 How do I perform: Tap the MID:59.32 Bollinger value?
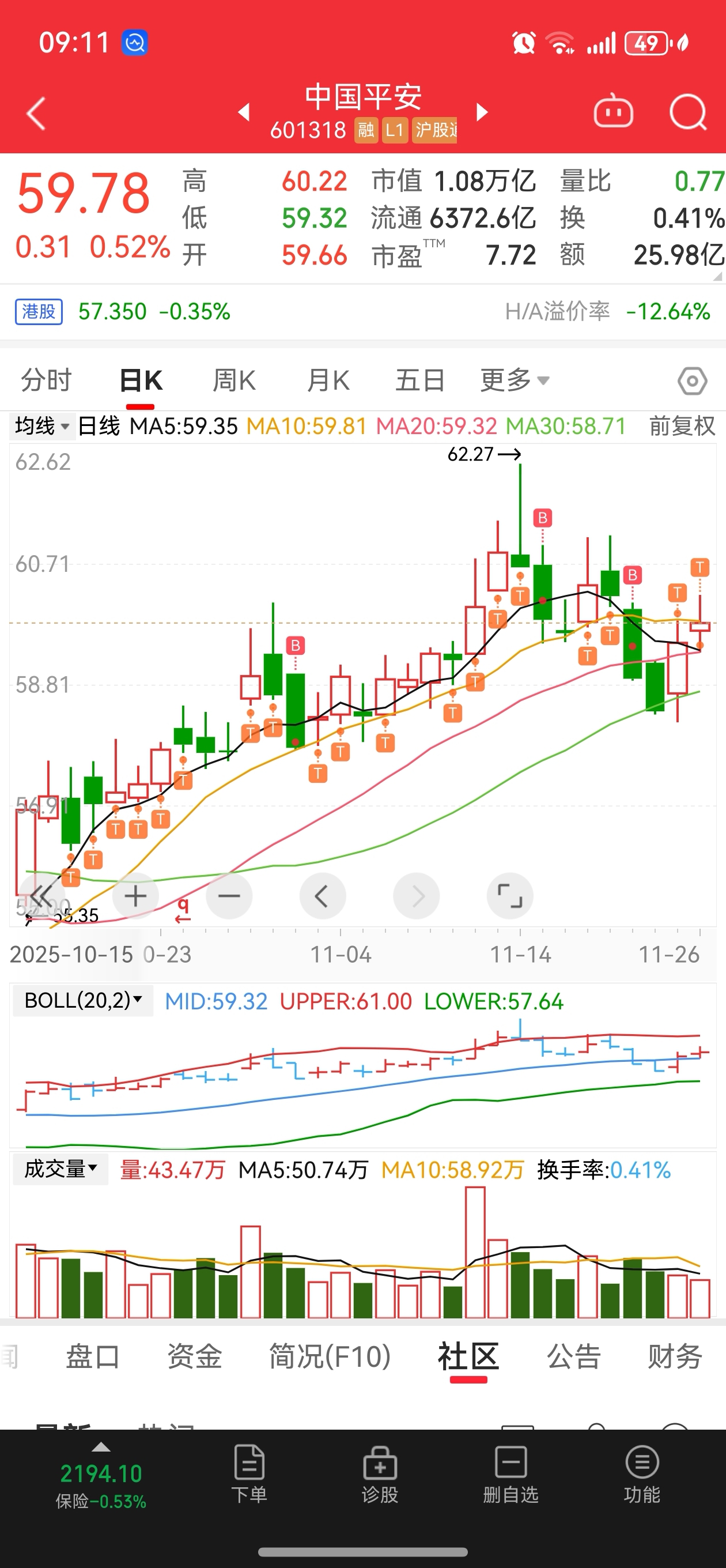[x=216, y=1002]
